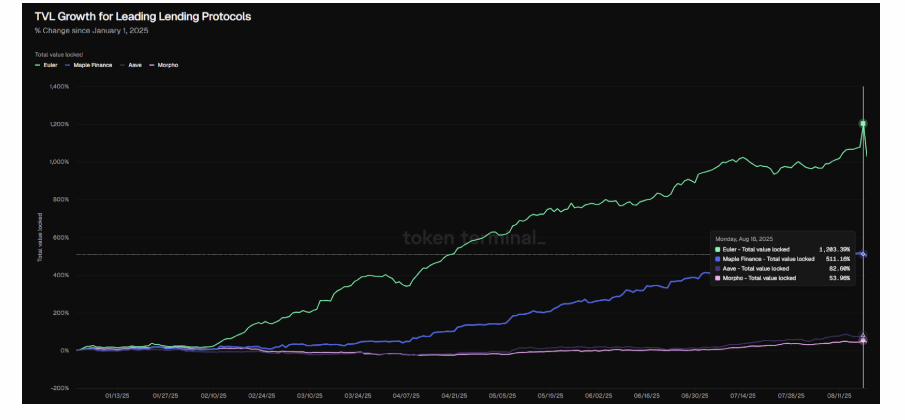
Task: Click the '1,000%' y-axis label
Action: tap(61, 162)
